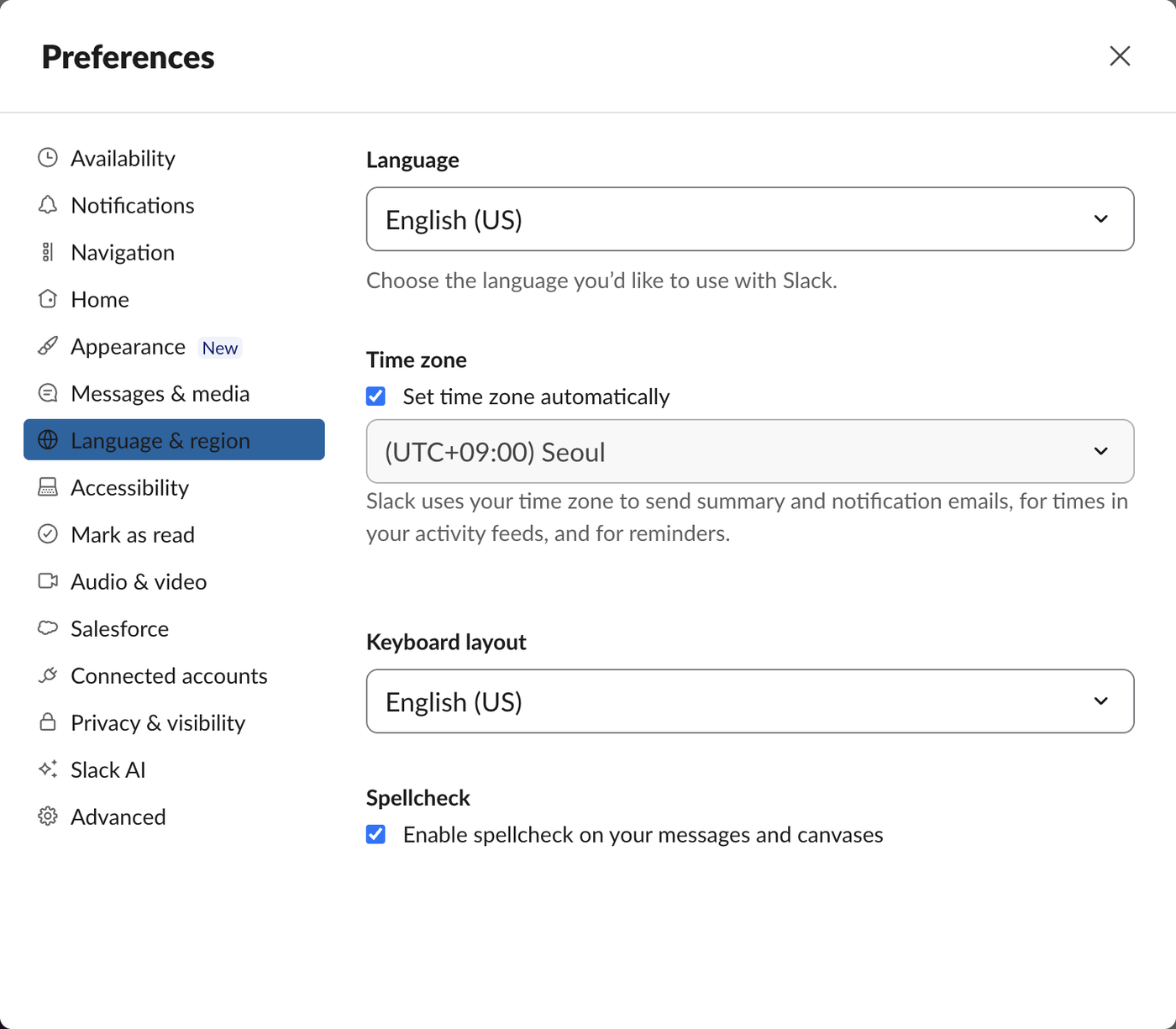Image resolution: width=1176 pixels, height=1029 pixels.
Task: Click the Home house icon
Action: (48, 299)
